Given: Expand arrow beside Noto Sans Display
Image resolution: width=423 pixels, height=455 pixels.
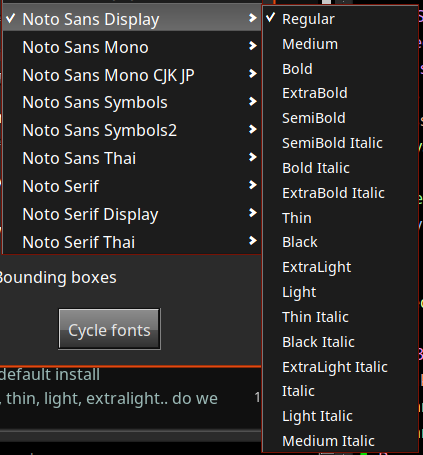Looking at the screenshot, I should 253,18.
